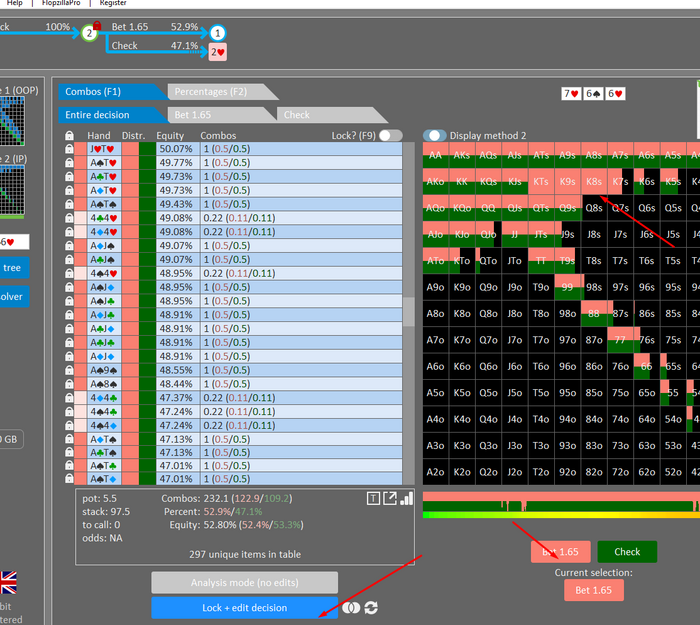Click the refresh arrows icon beside Lock button

coord(371,608)
